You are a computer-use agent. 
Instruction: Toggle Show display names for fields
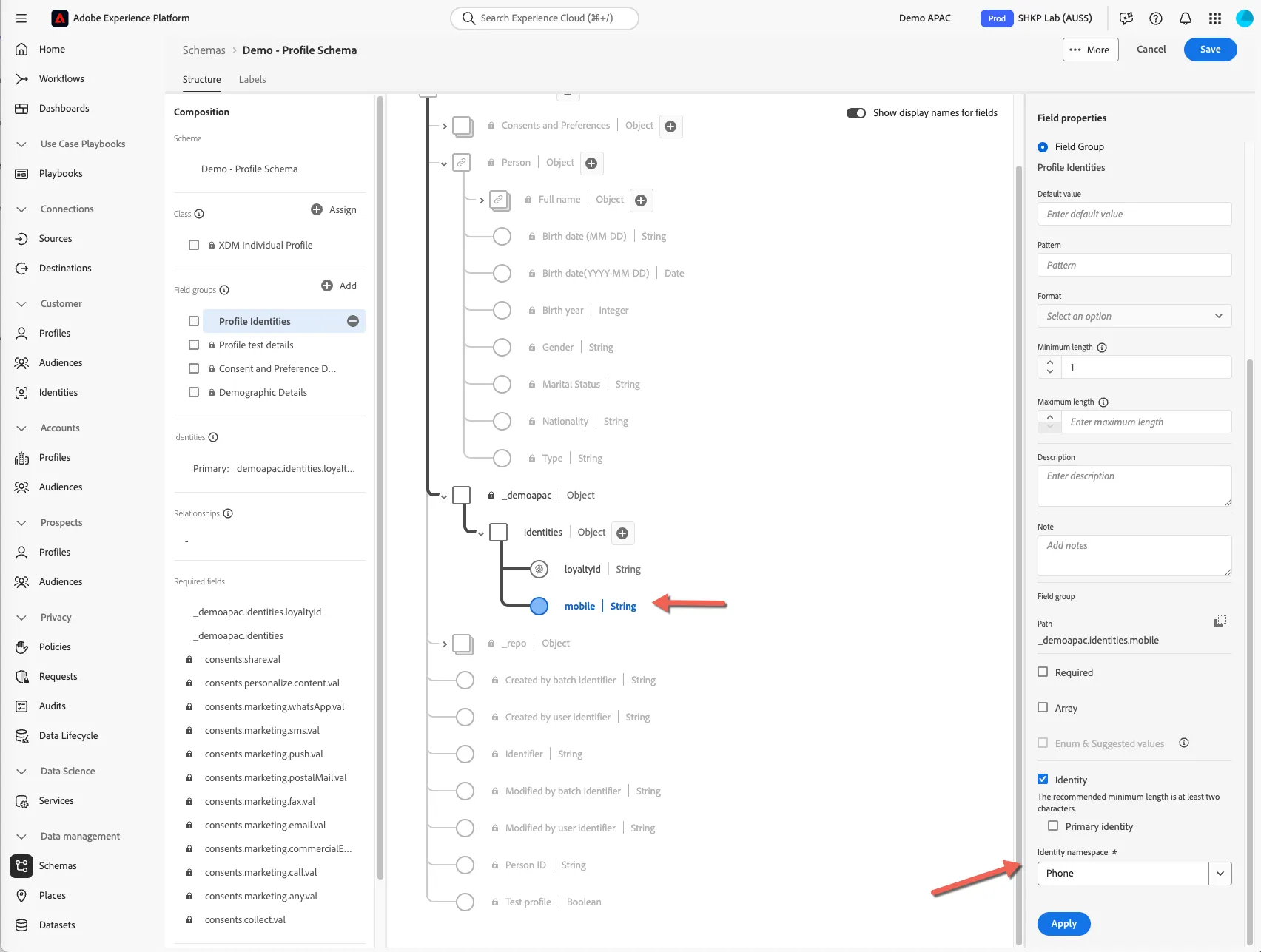click(x=856, y=113)
